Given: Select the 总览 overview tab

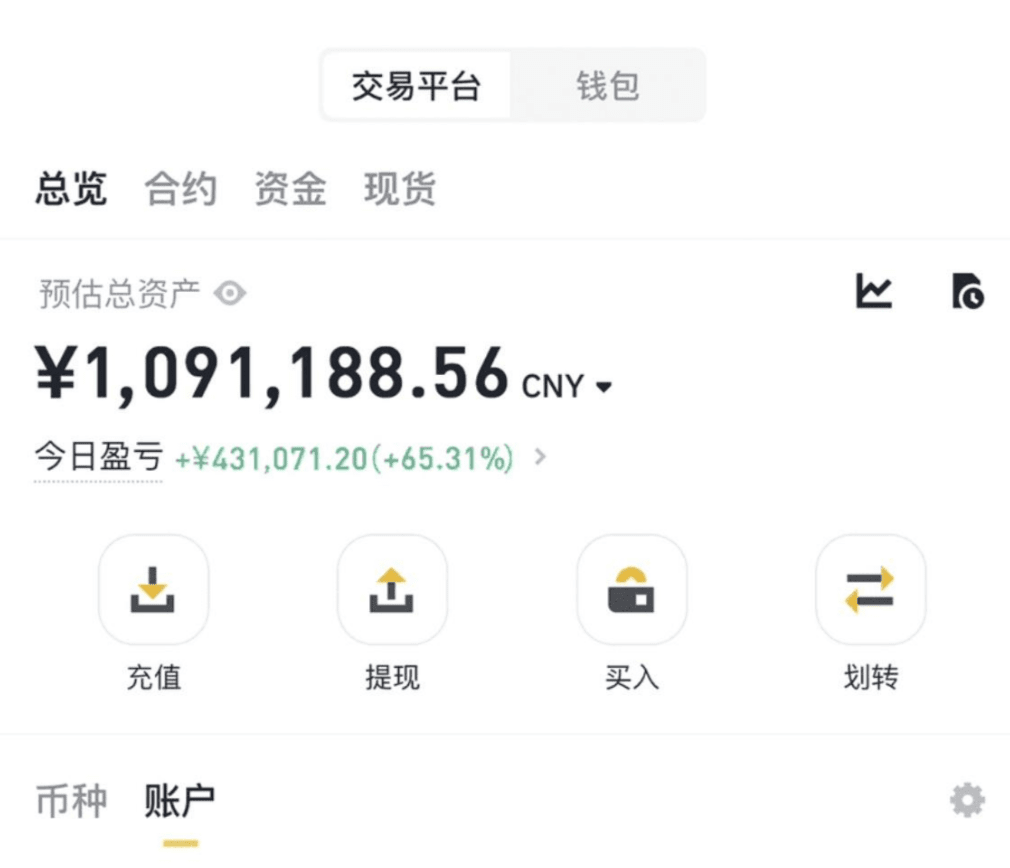Looking at the screenshot, I should [71, 189].
